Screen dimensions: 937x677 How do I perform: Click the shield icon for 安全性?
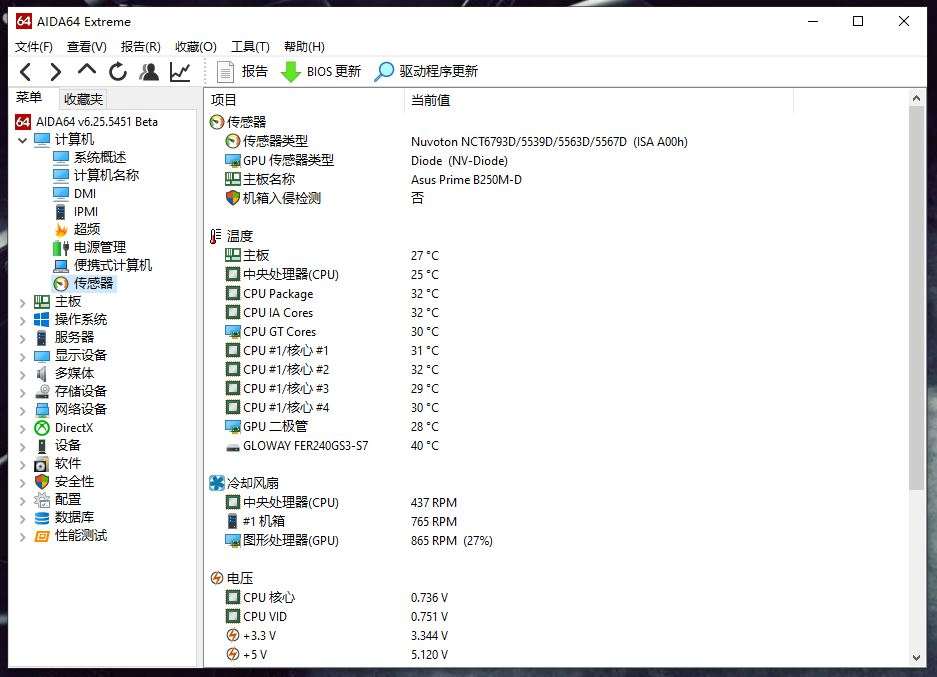click(42, 482)
